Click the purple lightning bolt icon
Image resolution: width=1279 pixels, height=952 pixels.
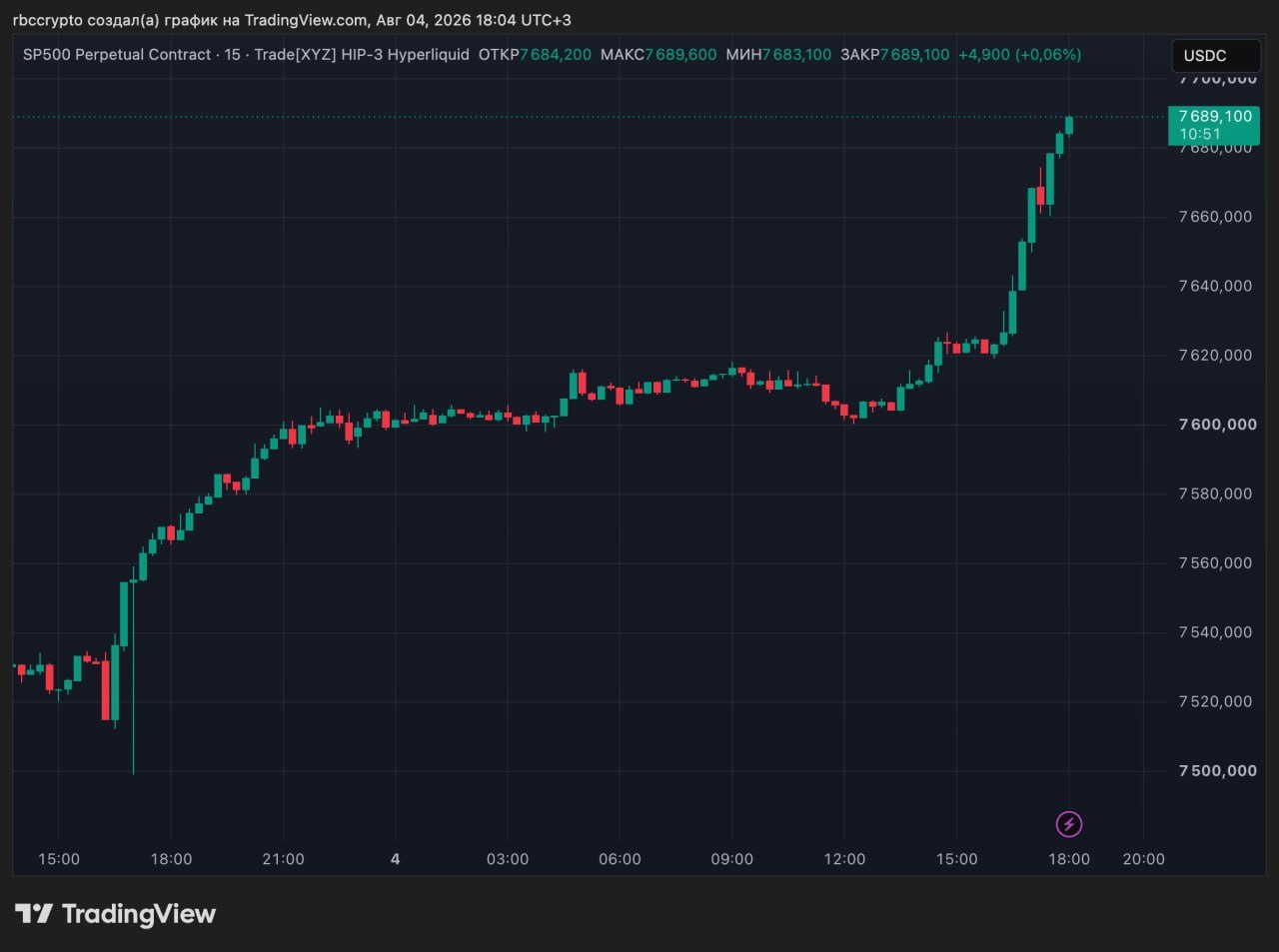click(1069, 824)
